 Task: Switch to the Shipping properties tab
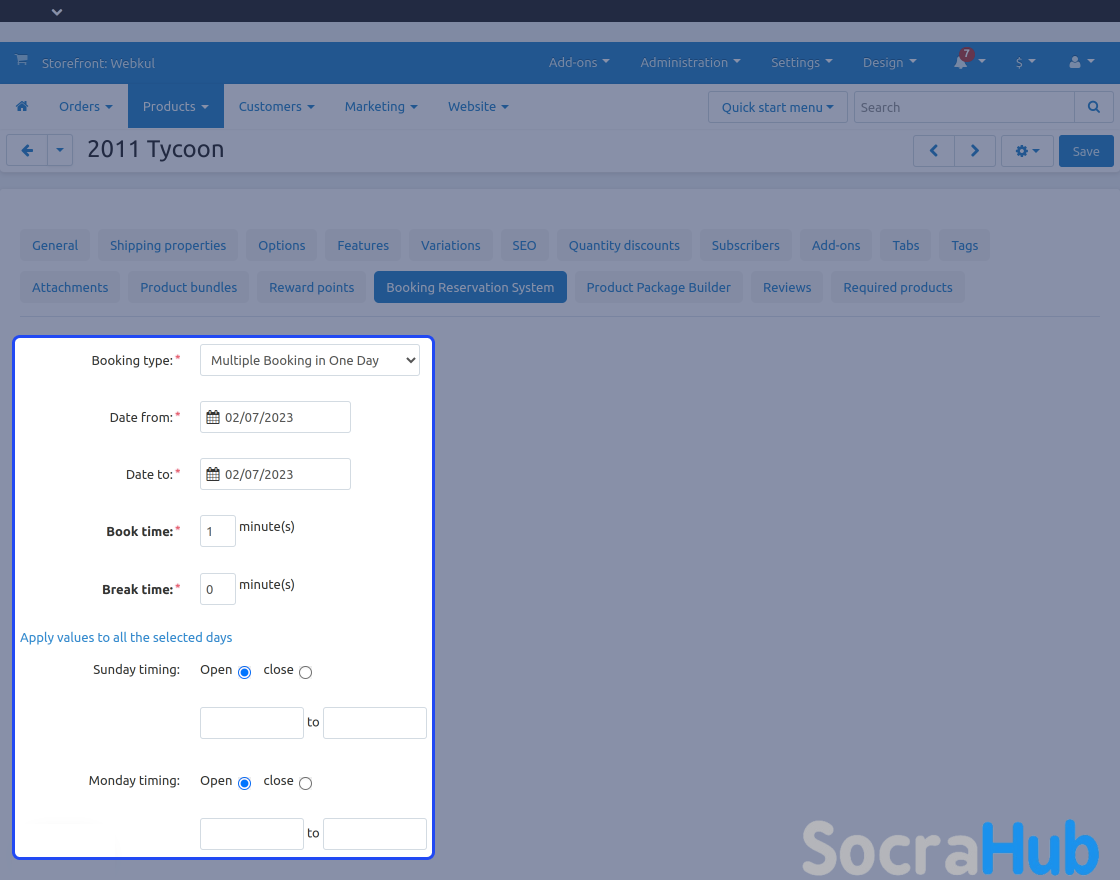168,245
